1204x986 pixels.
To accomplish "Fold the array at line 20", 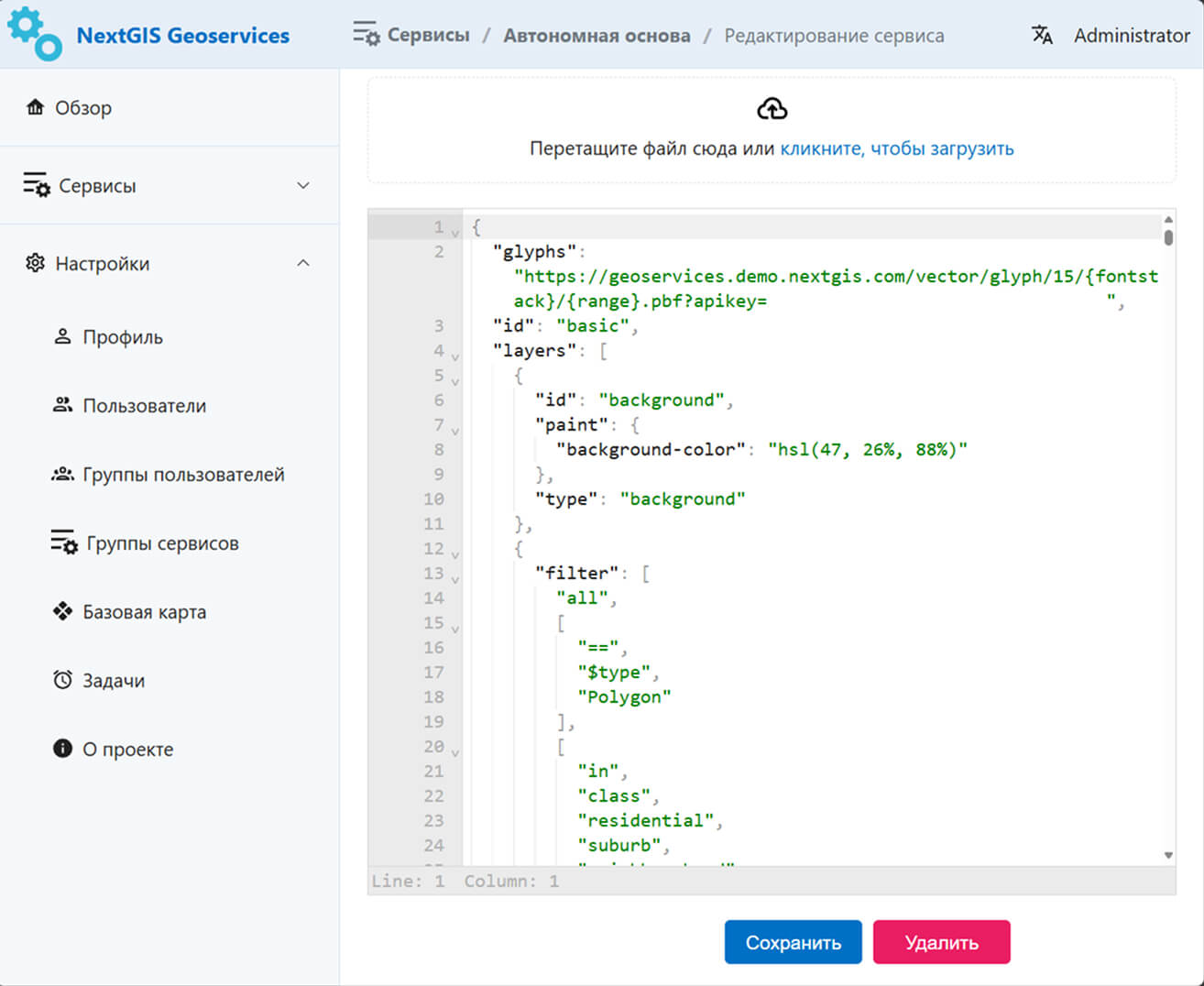I will coord(455,752).
